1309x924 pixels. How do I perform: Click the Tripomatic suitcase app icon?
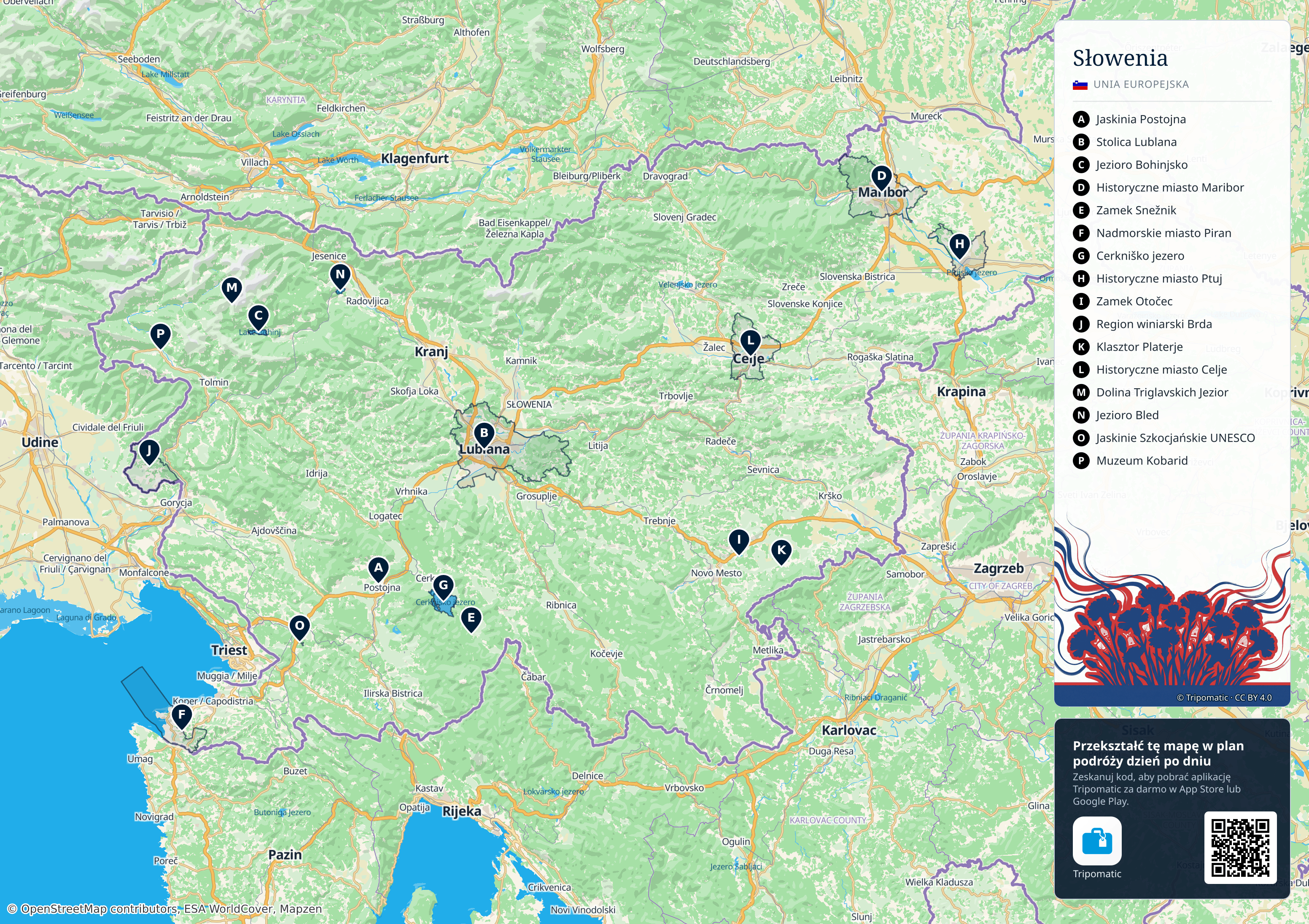click(1097, 841)
